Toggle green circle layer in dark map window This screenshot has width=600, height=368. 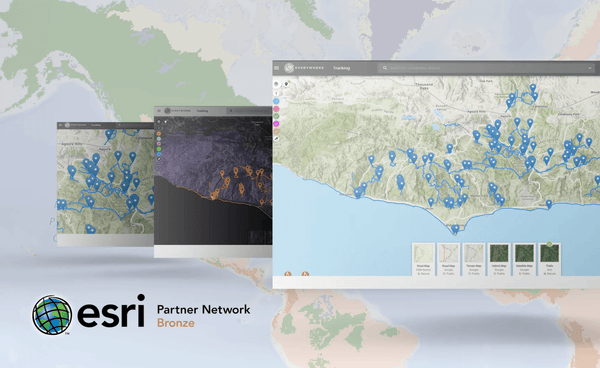pyautogui.click(x=159, y=149)
